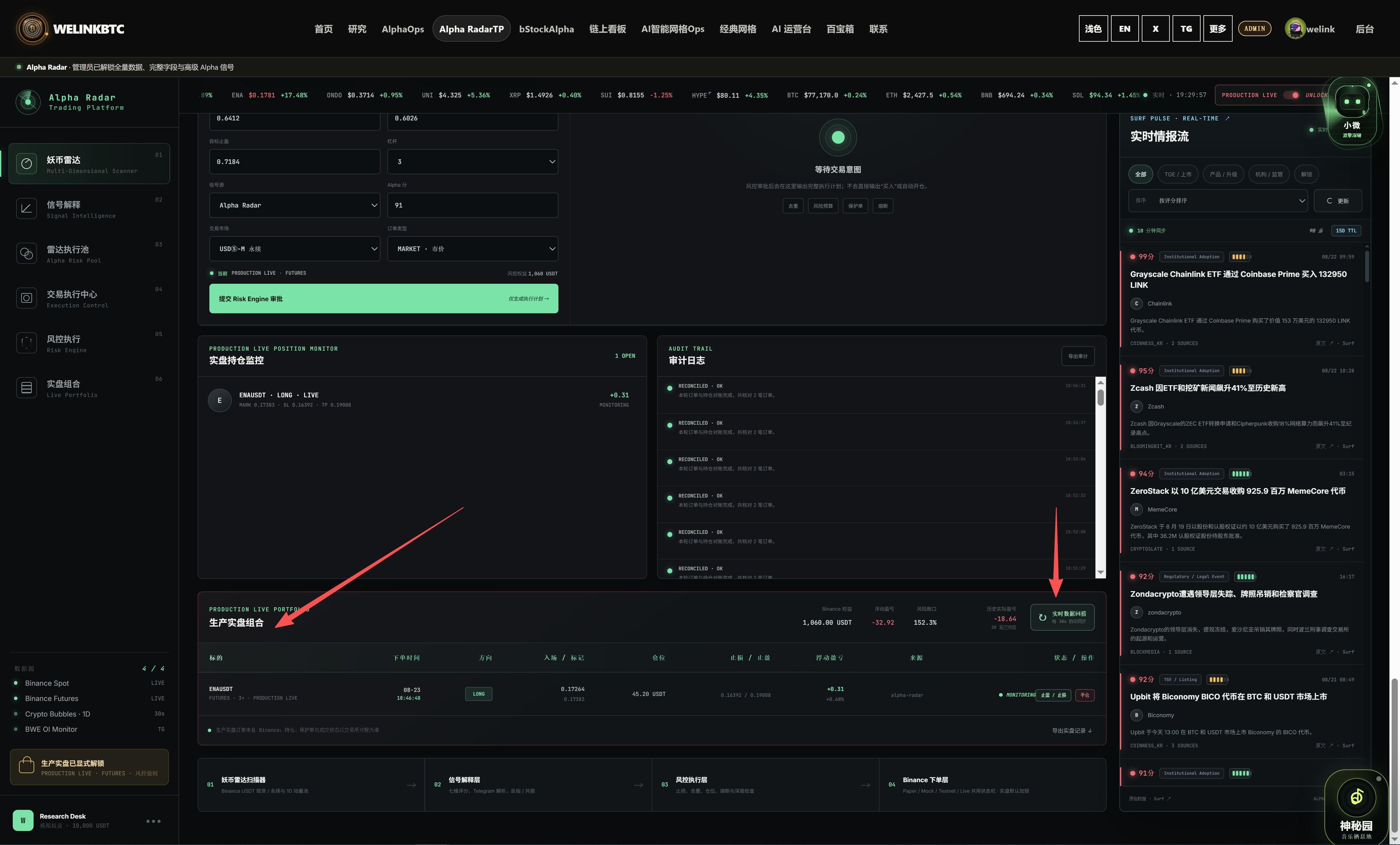The height and width of the screenshot is (845, 1400).
Task: Click the 更新 refresh icon in intel feed
Action: [1330, 201]
